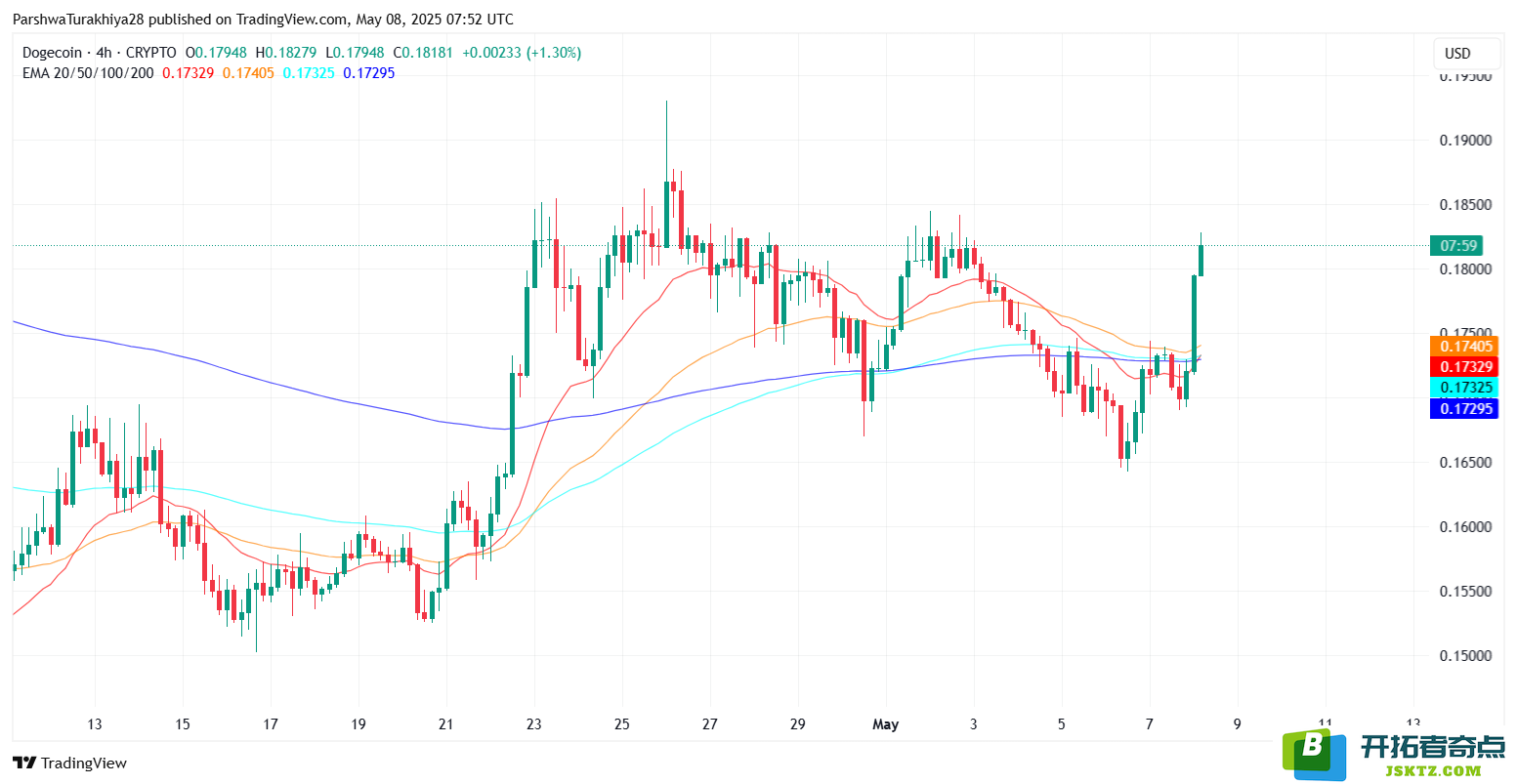Screen dimensions: 1517x784
Task: Click the low value L0.17948
Action: tap(355, 53)
